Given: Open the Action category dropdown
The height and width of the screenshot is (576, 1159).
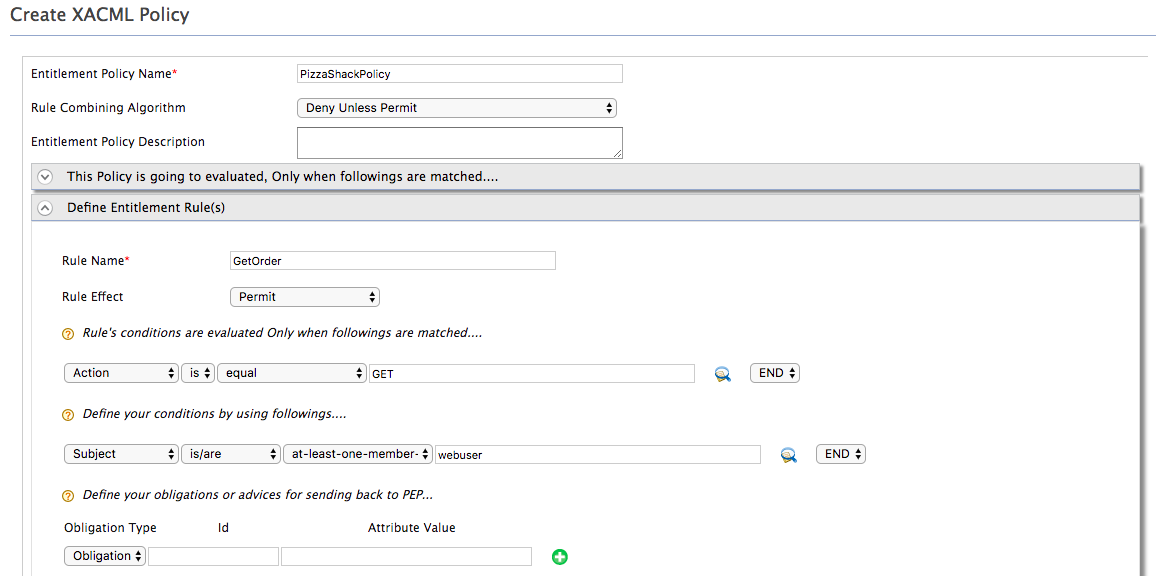Looking at the screenshot, I should (120, 372).
